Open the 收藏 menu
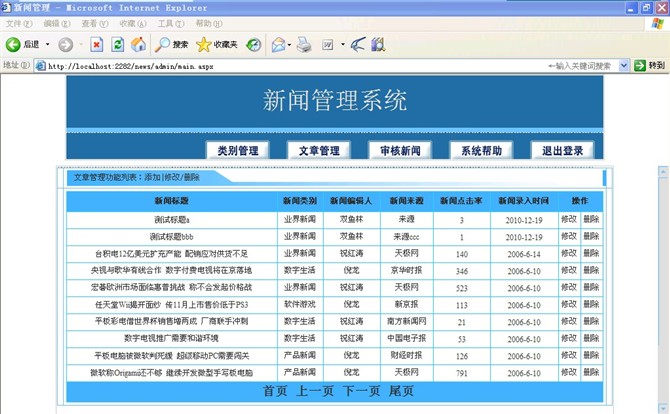Screen dimensions: 670x414 [133, 23]
